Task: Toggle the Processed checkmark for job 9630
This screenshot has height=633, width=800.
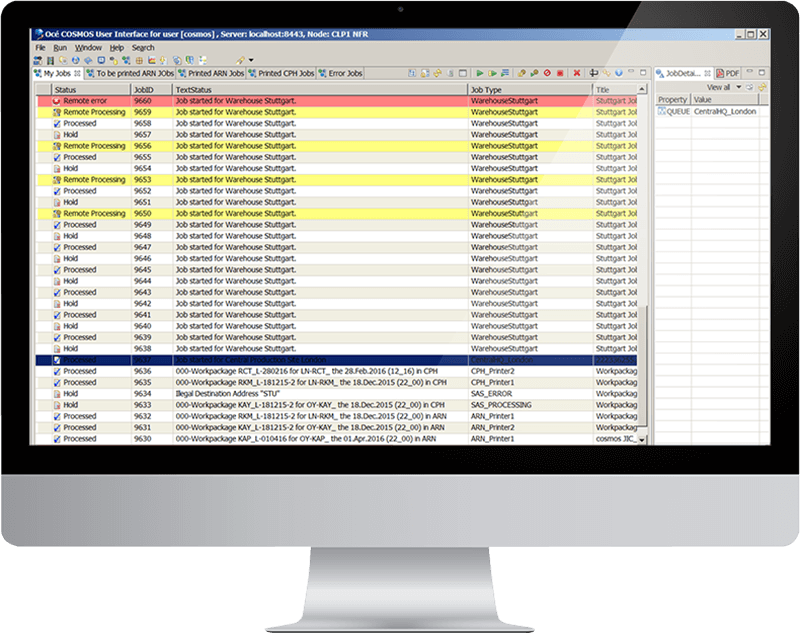Action: [x=56, y=438]
